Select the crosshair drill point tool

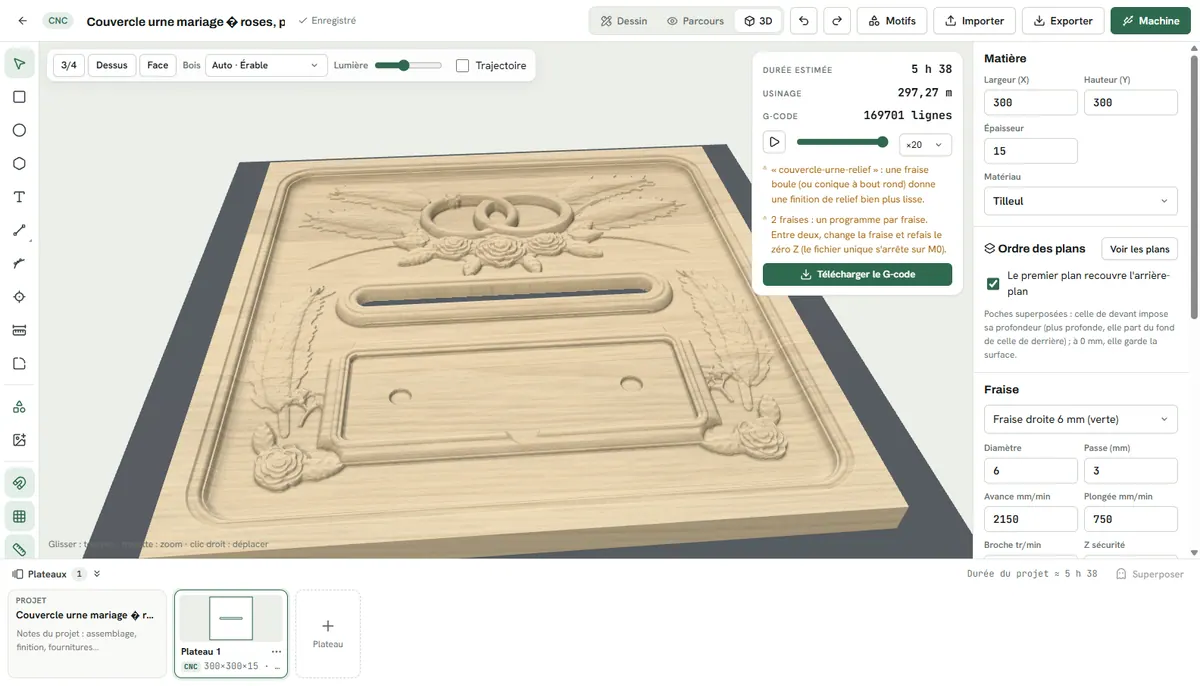click(x=19, y=297)
